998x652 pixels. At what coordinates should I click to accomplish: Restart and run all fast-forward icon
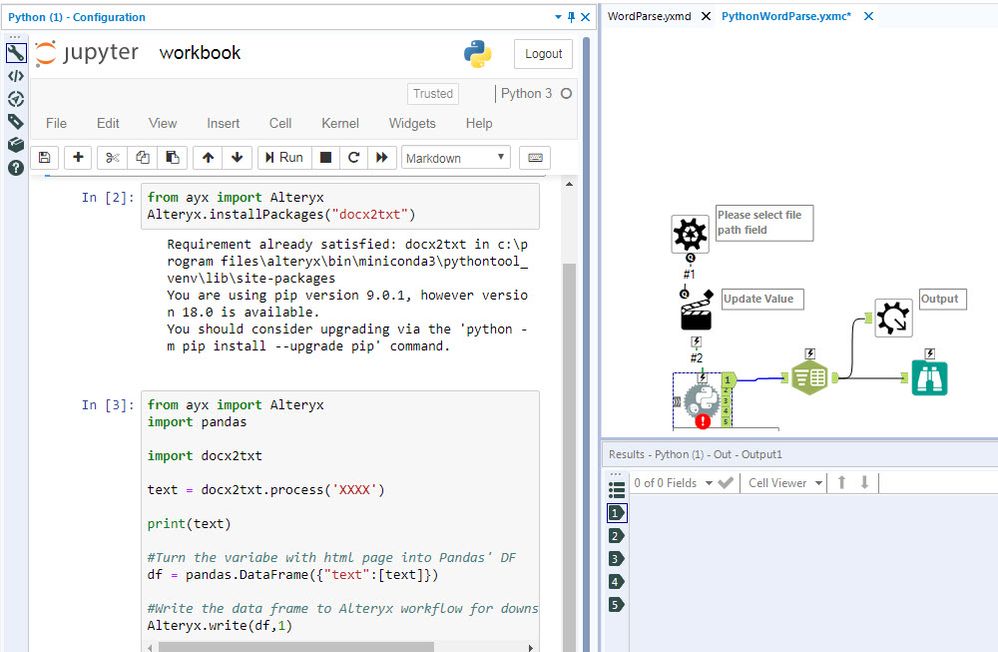point(382,157)
